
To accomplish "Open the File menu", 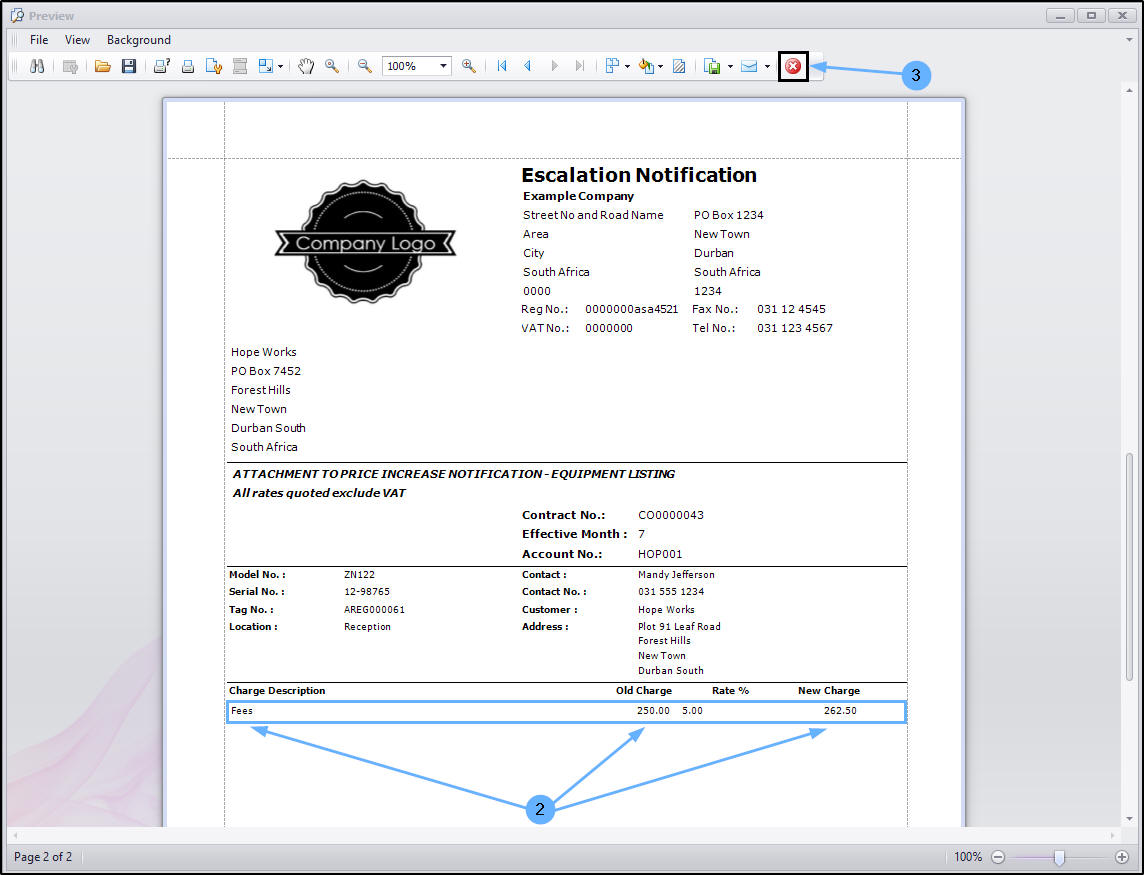I will pyautogui.click(x=39, y=40).
